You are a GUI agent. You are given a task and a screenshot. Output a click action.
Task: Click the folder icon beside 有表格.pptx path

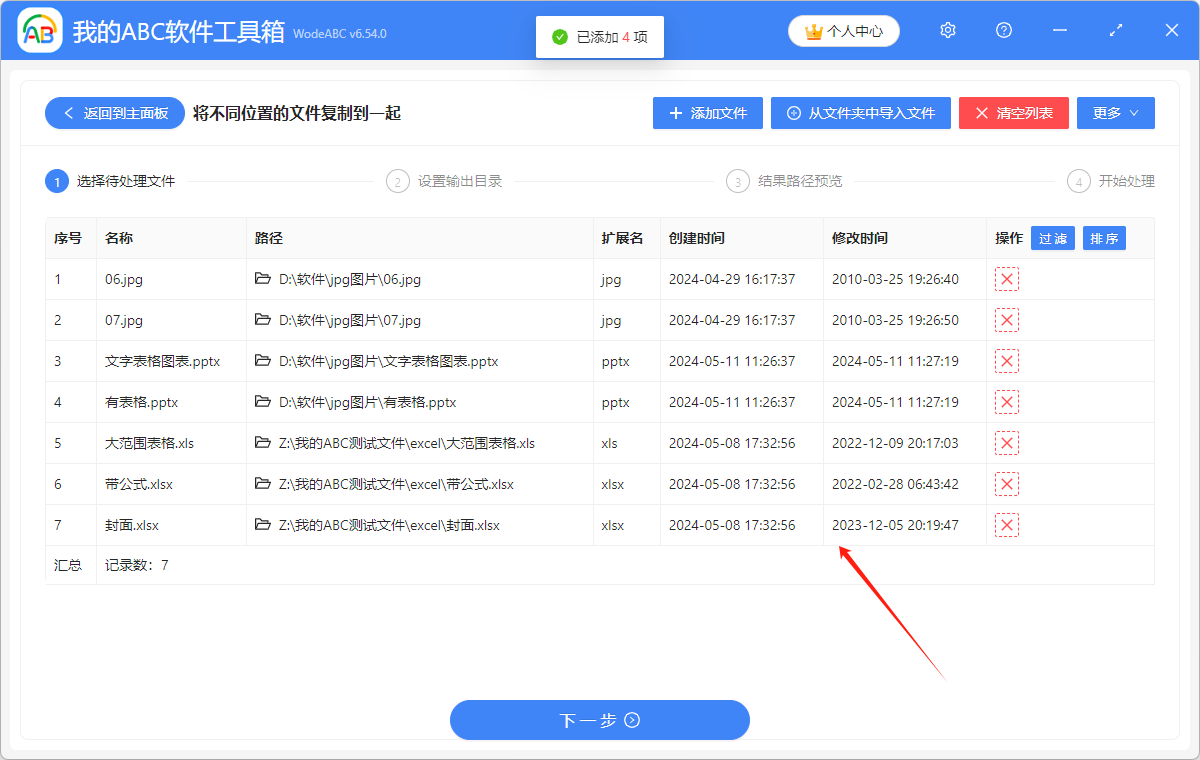click(262, 402)
